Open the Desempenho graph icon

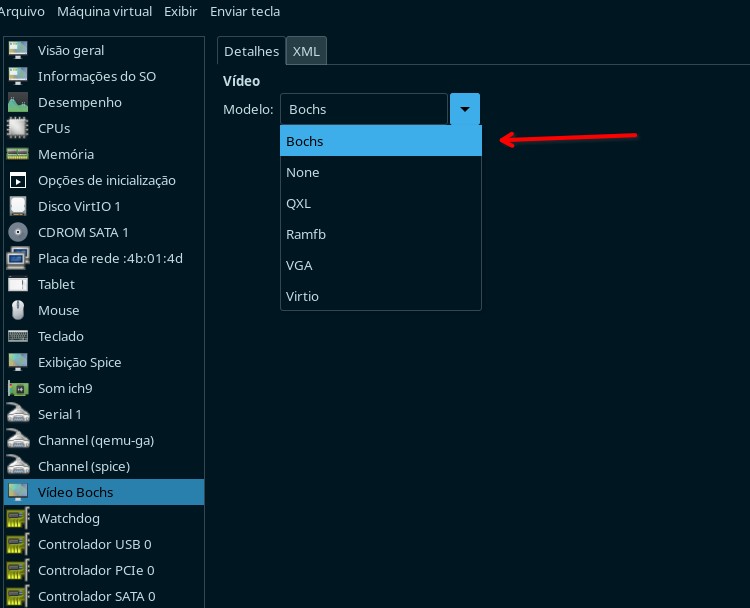18,102
